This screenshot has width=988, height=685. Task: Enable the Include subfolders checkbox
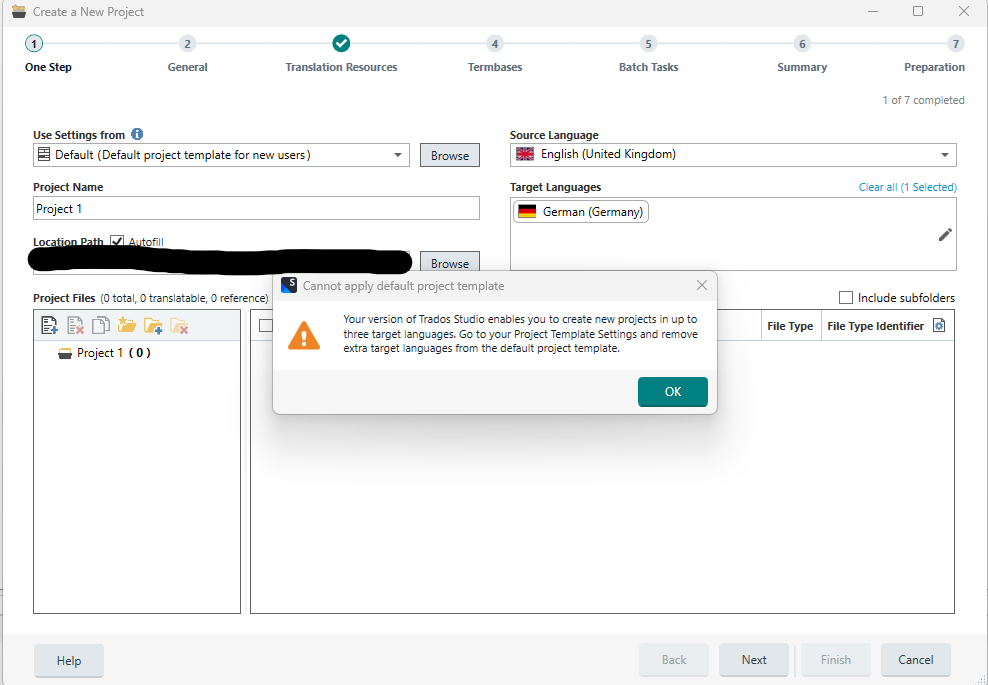[x=846, y=297]
